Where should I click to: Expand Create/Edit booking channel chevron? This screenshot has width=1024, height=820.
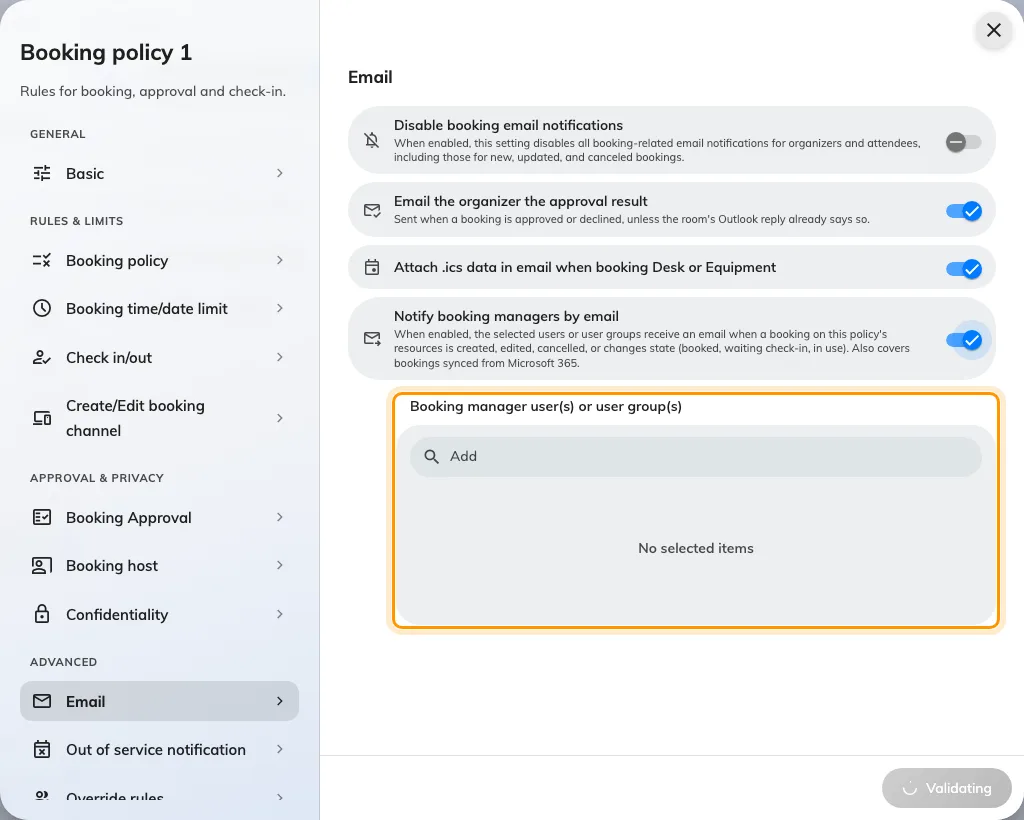click(280, 418)
